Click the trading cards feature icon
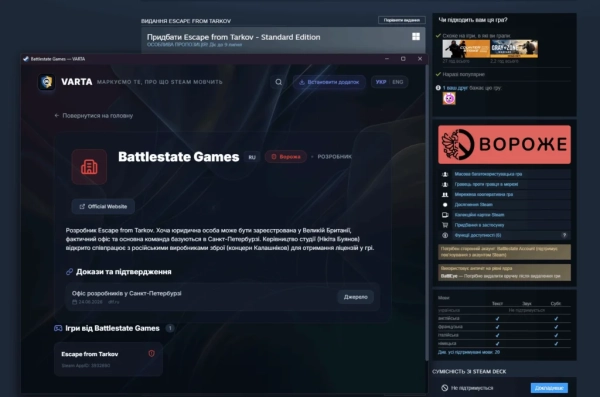Screen dimensions: 600x397 point(445,215)
